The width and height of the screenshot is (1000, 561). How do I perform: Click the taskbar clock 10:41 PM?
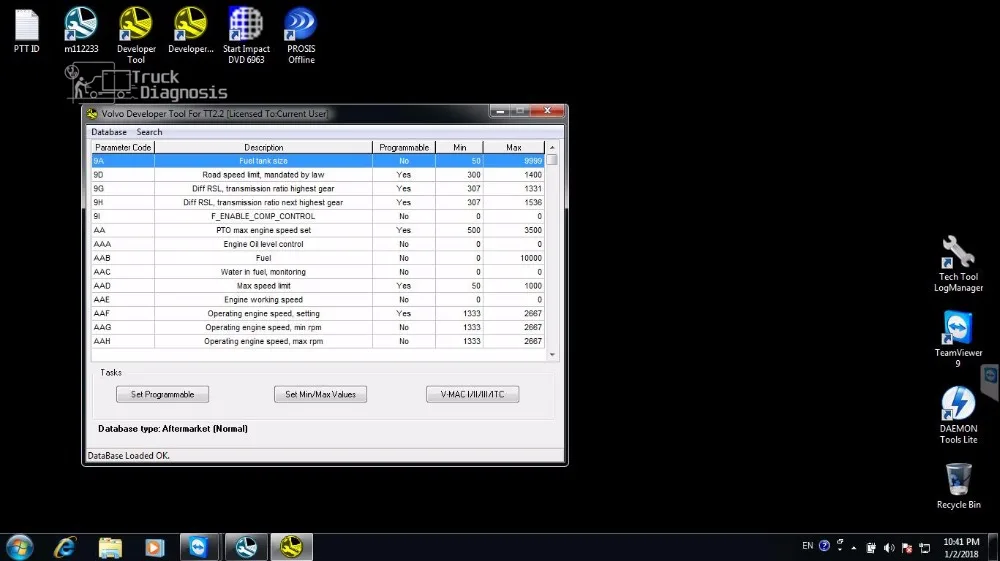[961, 548]
